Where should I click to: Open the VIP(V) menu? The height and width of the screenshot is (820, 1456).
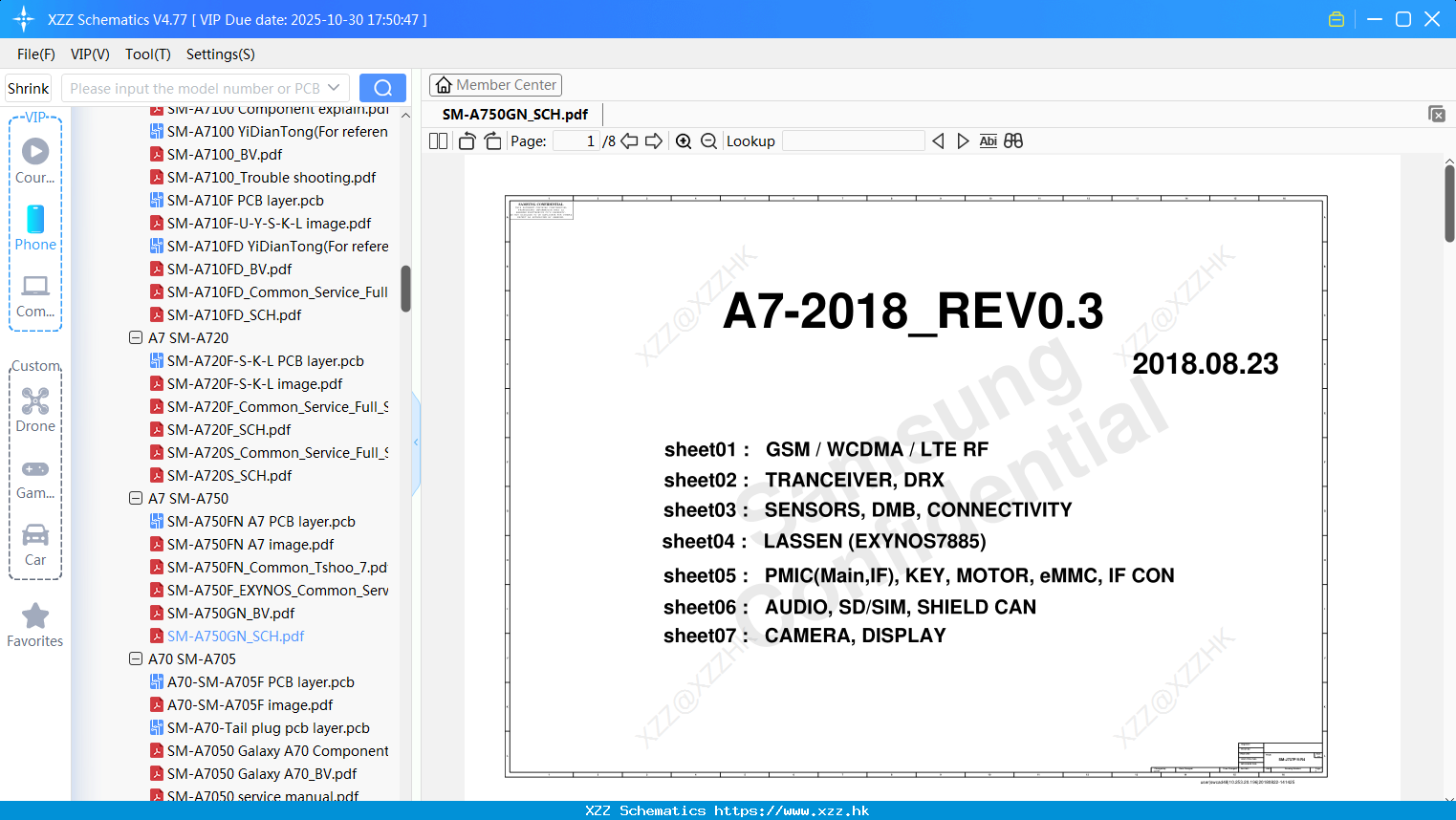[x=90, y=54]
